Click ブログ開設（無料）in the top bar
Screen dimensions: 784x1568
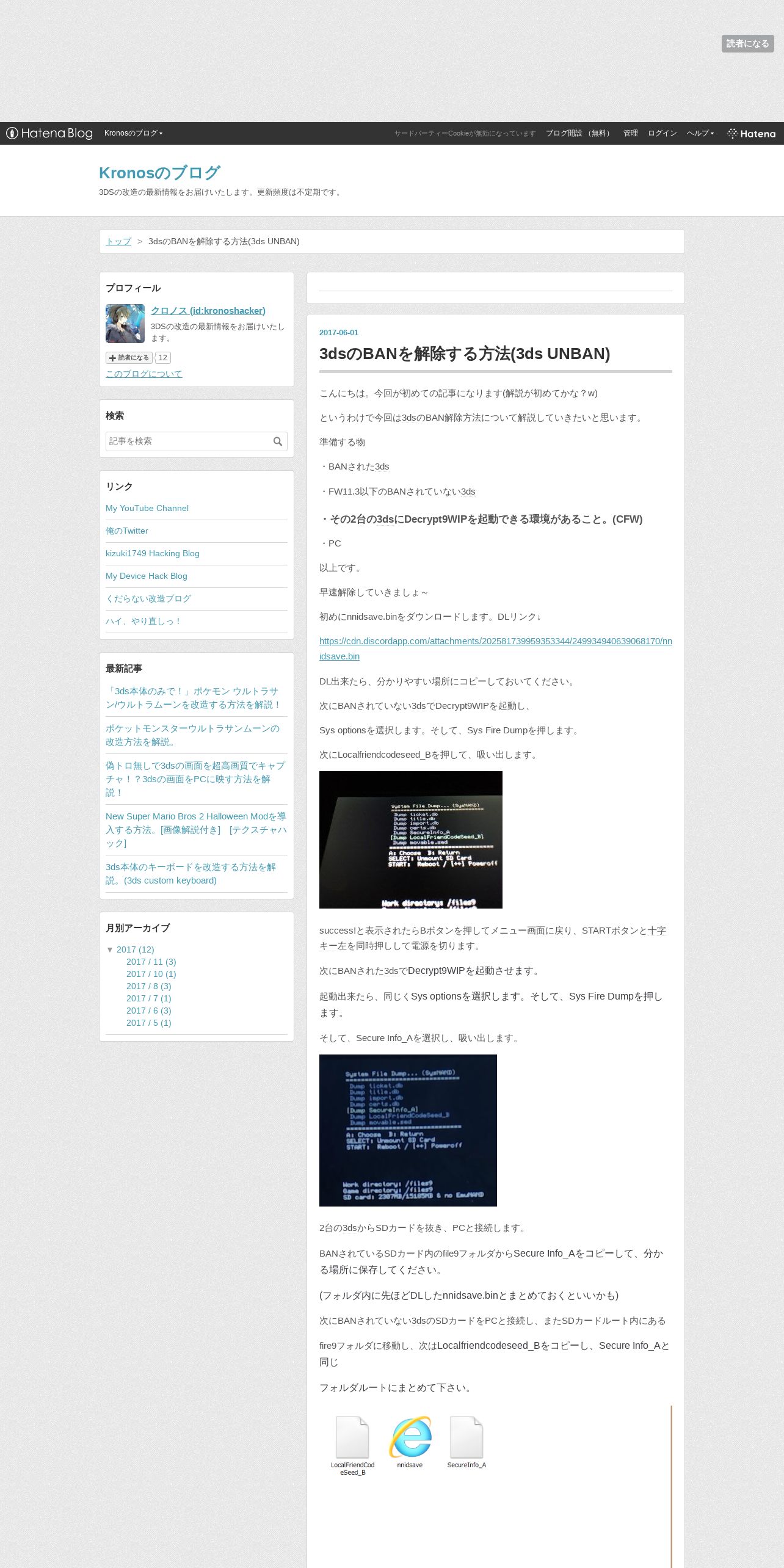[579, 133]
